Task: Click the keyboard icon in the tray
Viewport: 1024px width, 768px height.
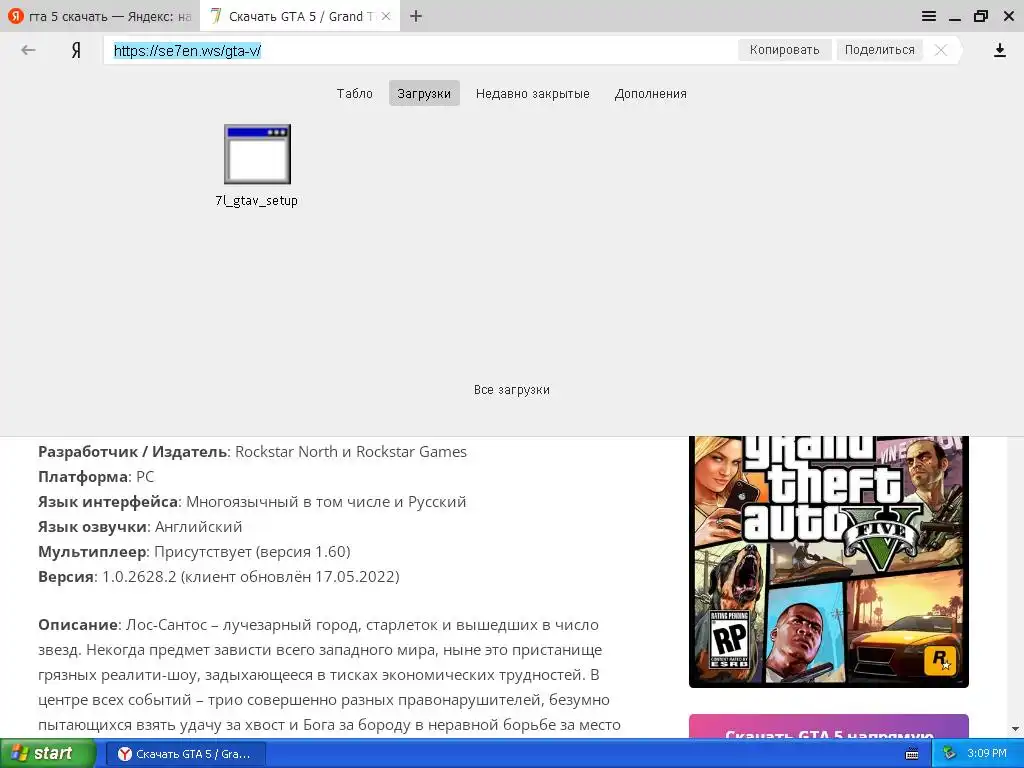Action: [x=912, y=754]
